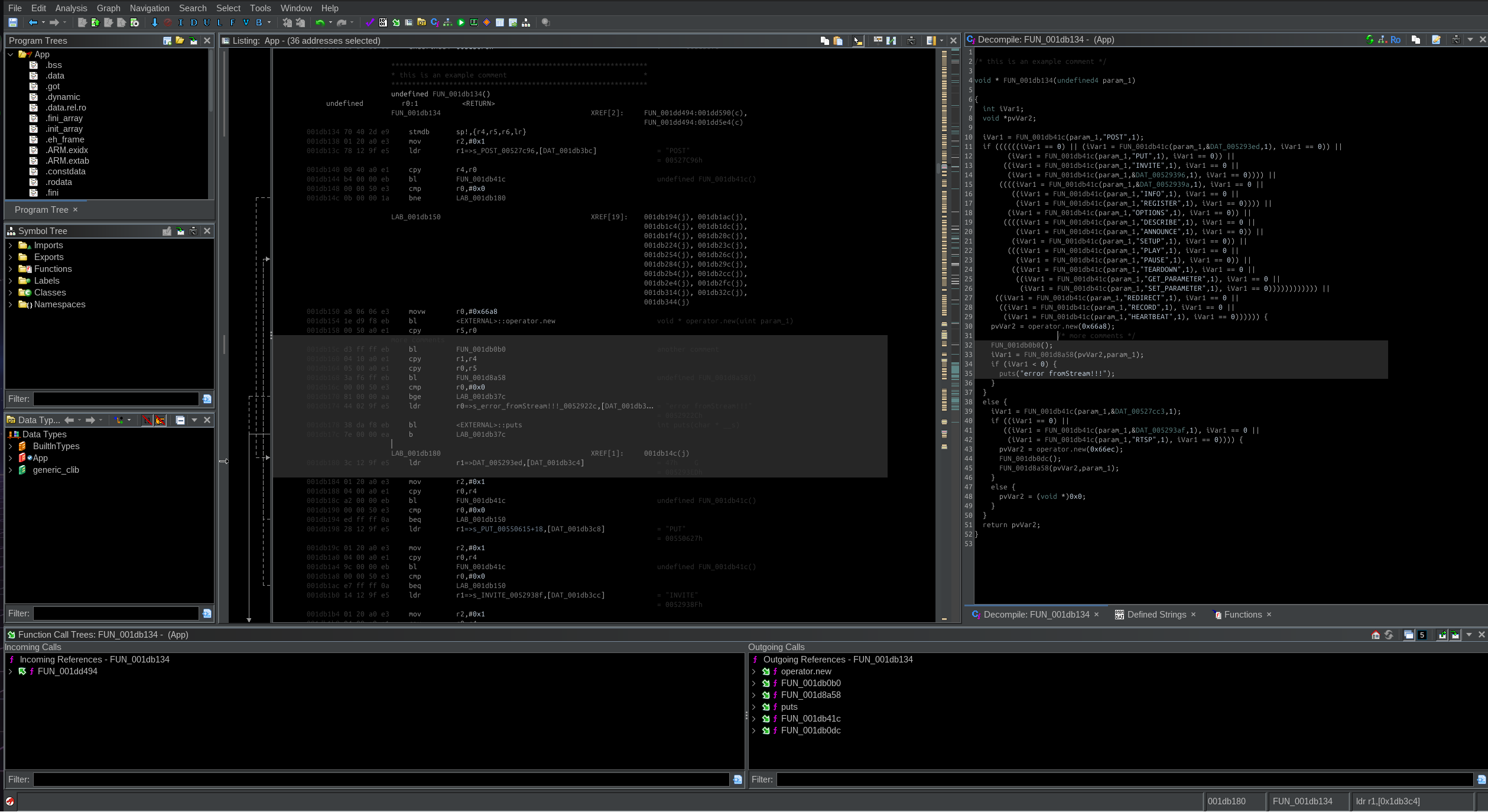Expand FUN_001db41c in Outgoing Calls
1488x812 pixels.
(753, 719)
